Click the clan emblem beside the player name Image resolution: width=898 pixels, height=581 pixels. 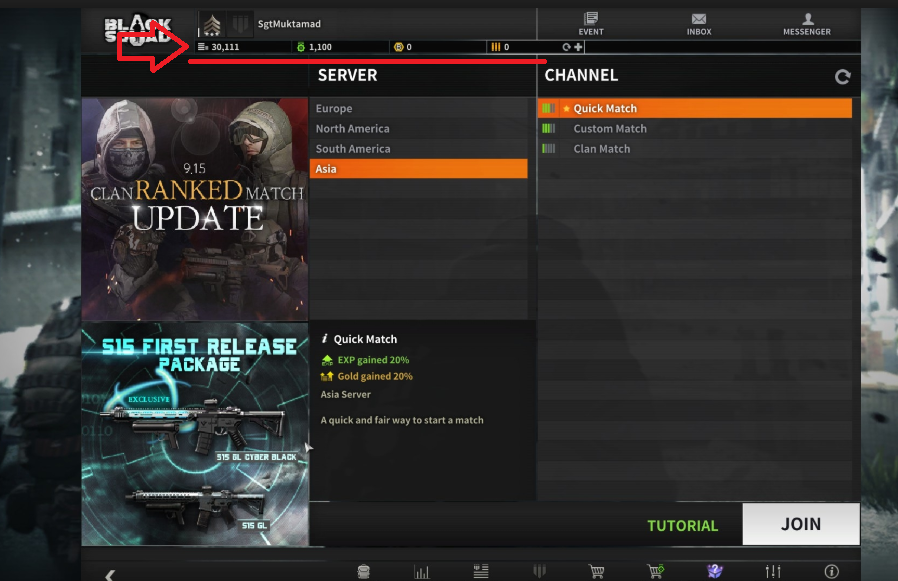240,25
